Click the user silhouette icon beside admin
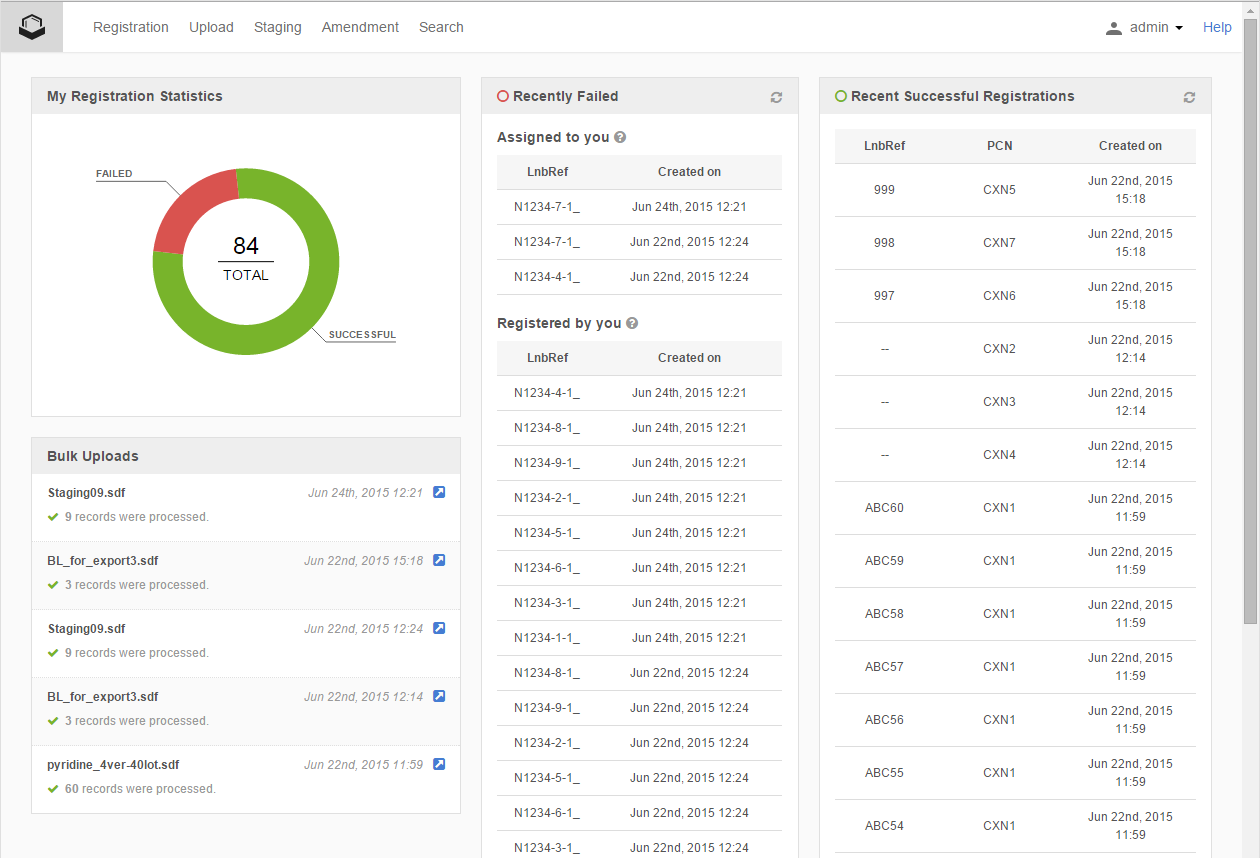The image size is (1260, 858). (x=1114, y=27)
